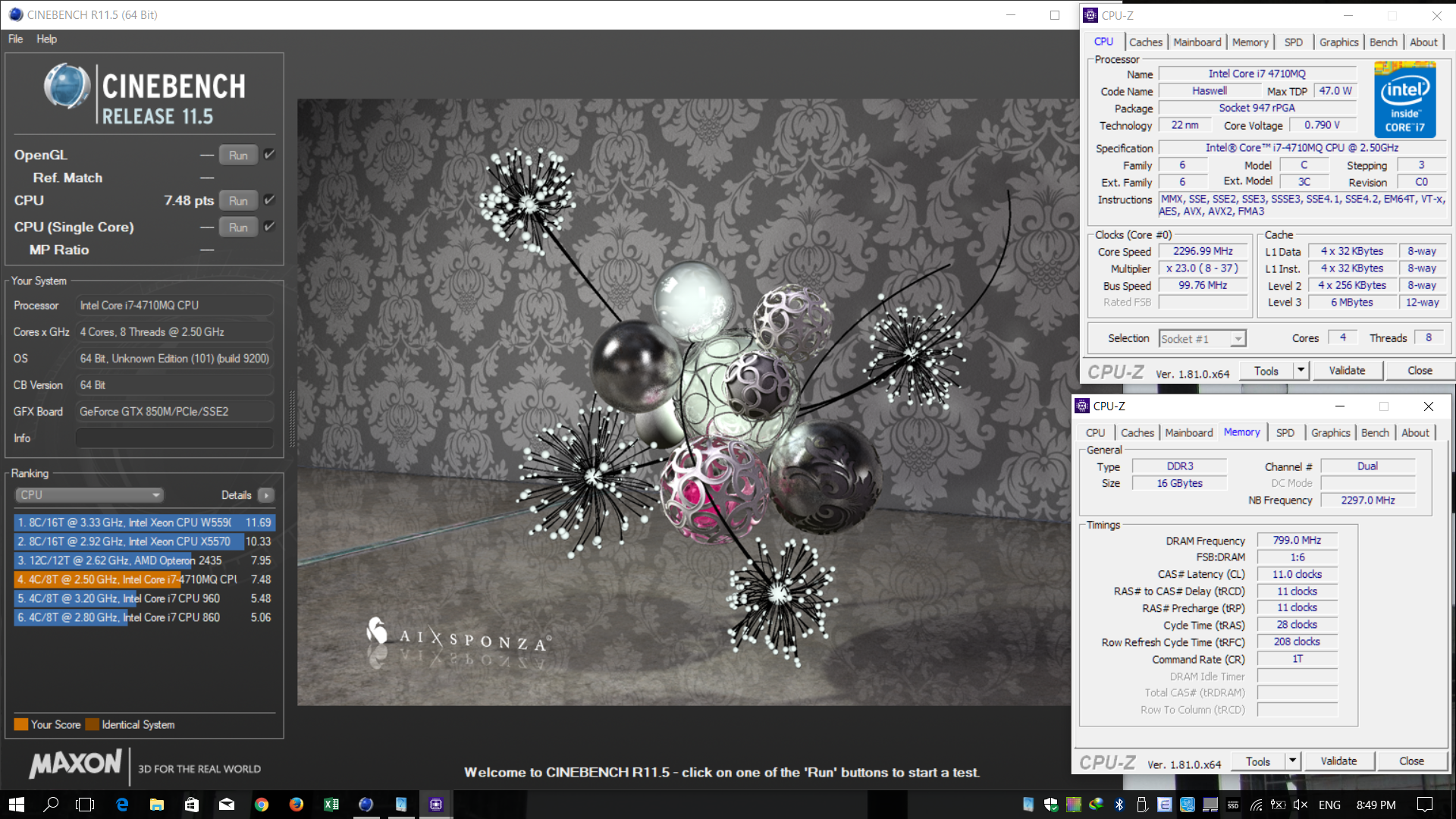The height and width of the screenshot is (819, 1456).
Task: Click the 8:49 PM clock
Action: [1376, 805]
